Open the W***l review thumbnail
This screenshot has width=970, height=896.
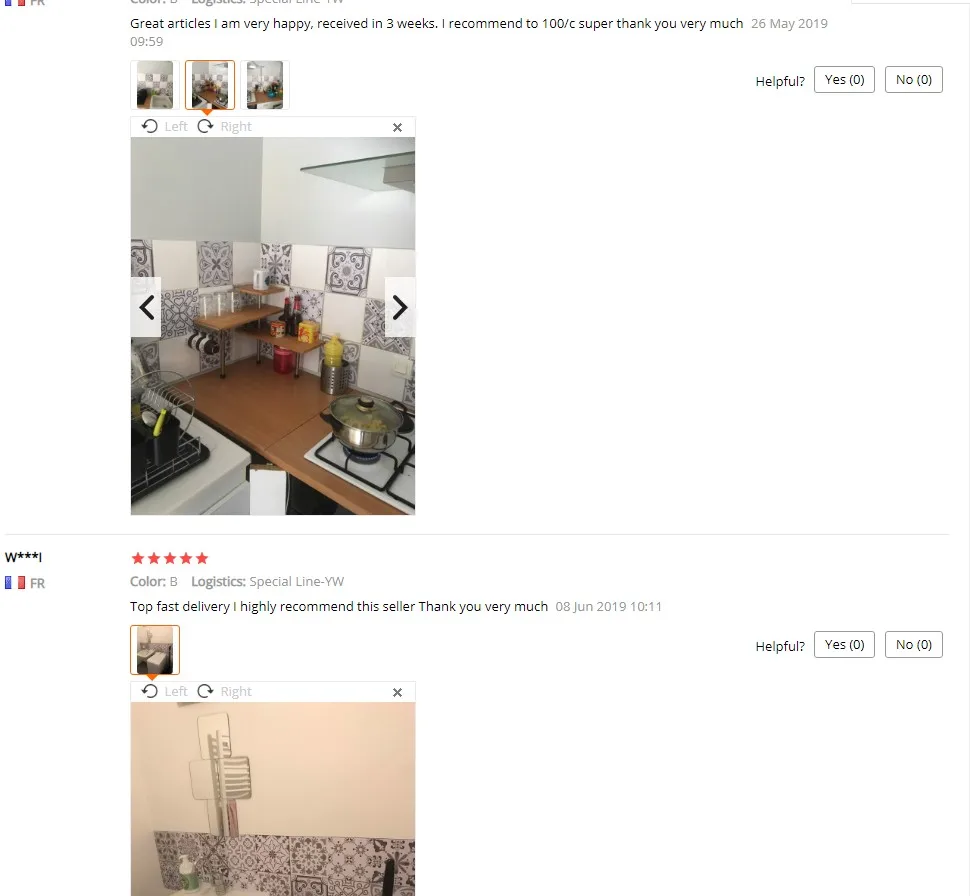pos(155,650)
